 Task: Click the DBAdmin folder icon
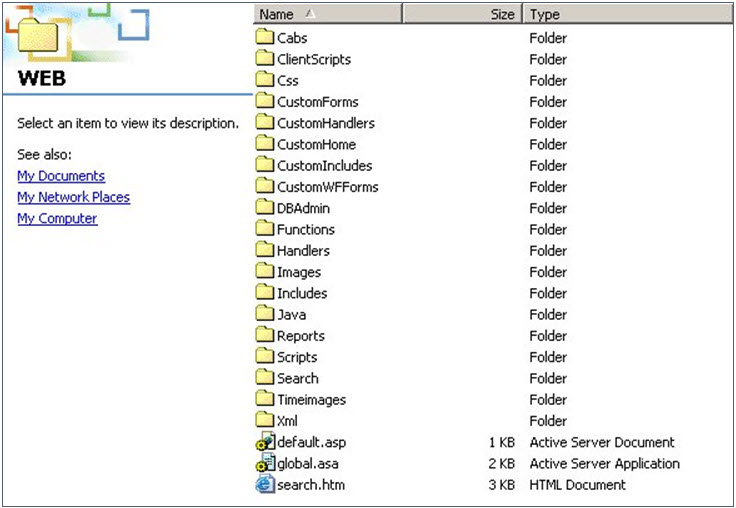pyautogui.click(x=265, y=207)
